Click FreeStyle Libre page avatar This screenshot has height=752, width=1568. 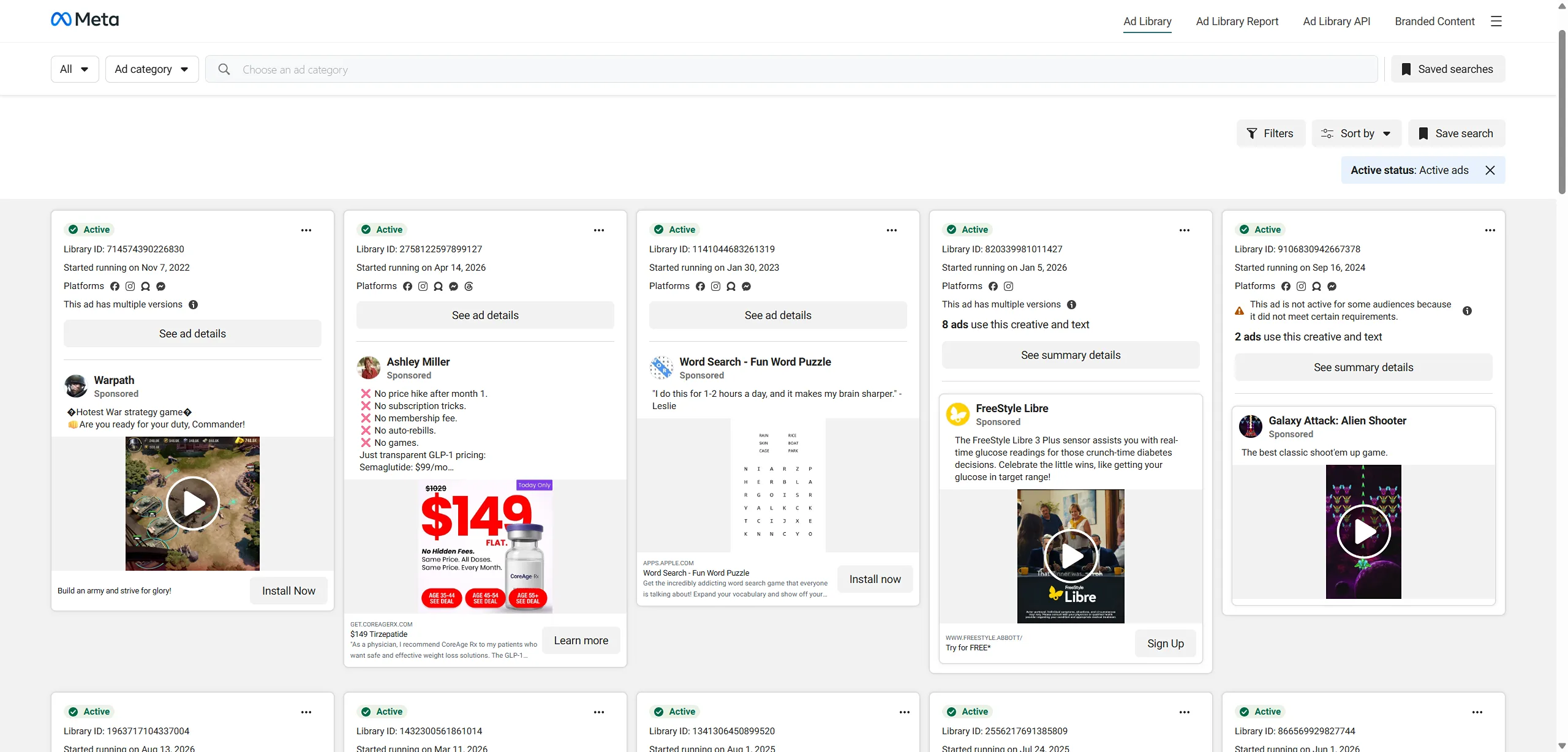(x=958, y=415)
